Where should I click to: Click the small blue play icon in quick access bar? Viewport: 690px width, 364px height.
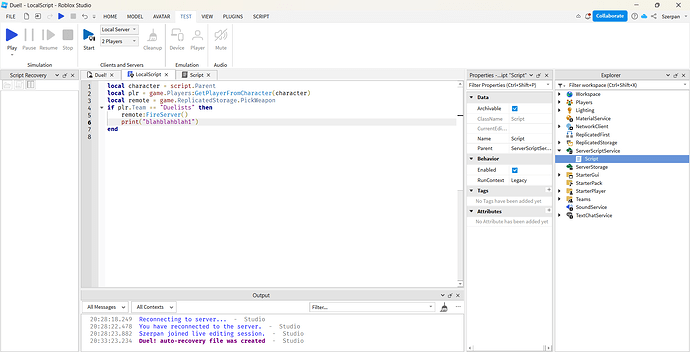[61, 16]
